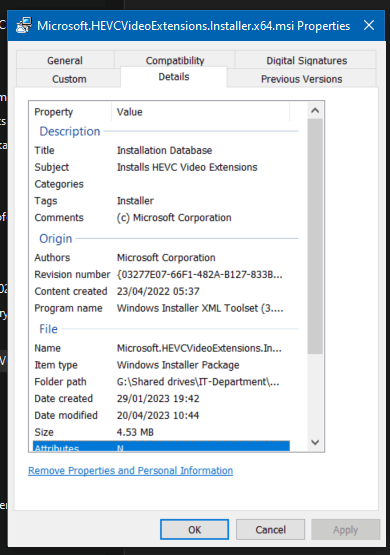Image resolution: width=390 pixels, height=555 pixels.
Task: Click the 'Size' property label
Action: click(44, 432)
